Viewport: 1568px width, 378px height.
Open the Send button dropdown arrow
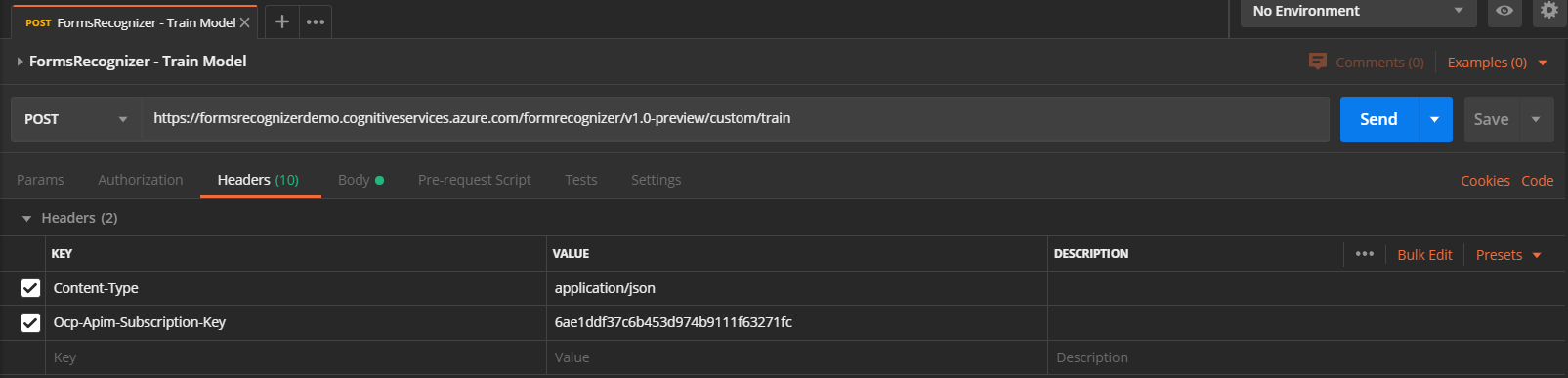tap(1434, 119)
